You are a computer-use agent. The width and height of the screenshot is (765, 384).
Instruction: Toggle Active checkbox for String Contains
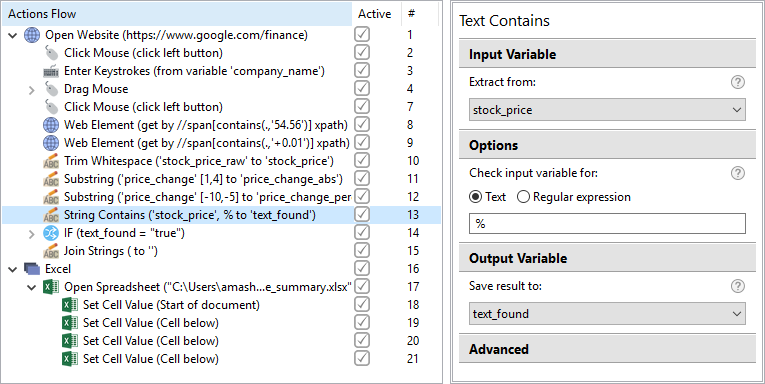[x=362, y=214]
